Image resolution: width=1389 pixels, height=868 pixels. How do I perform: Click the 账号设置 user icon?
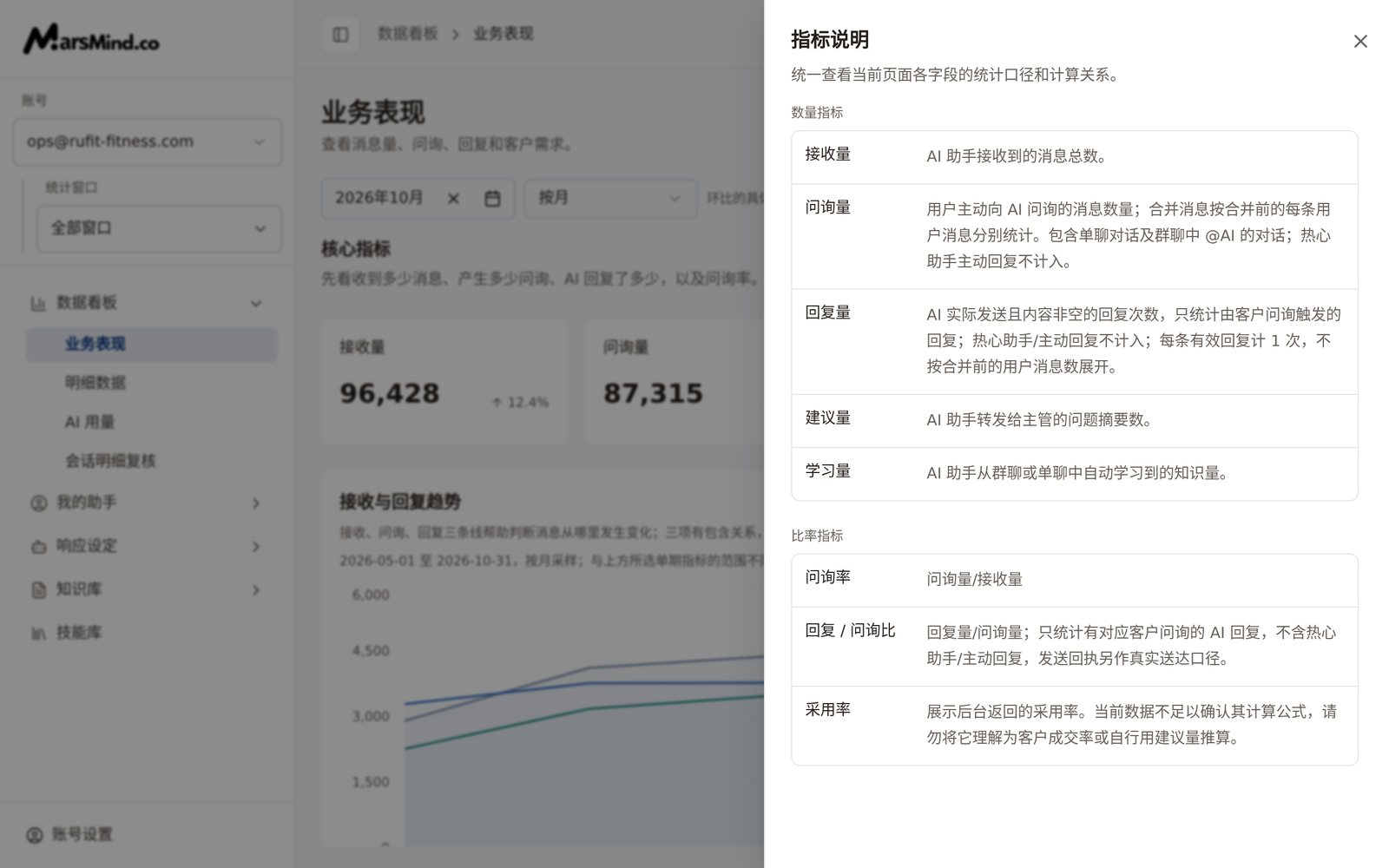tap(35, 835)
